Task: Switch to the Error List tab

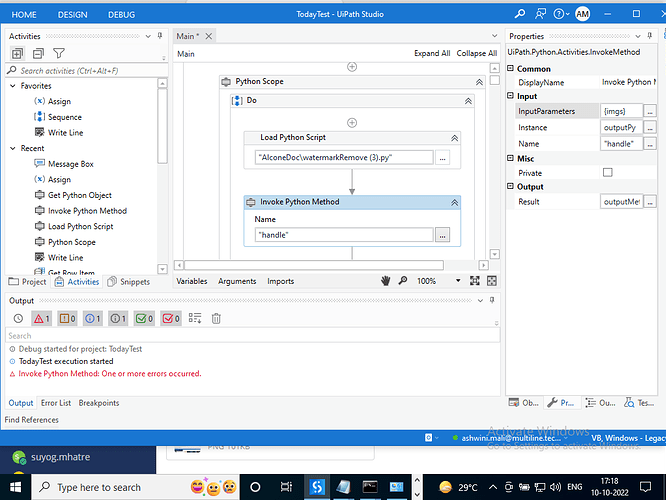Action: [x=56, y=403]
